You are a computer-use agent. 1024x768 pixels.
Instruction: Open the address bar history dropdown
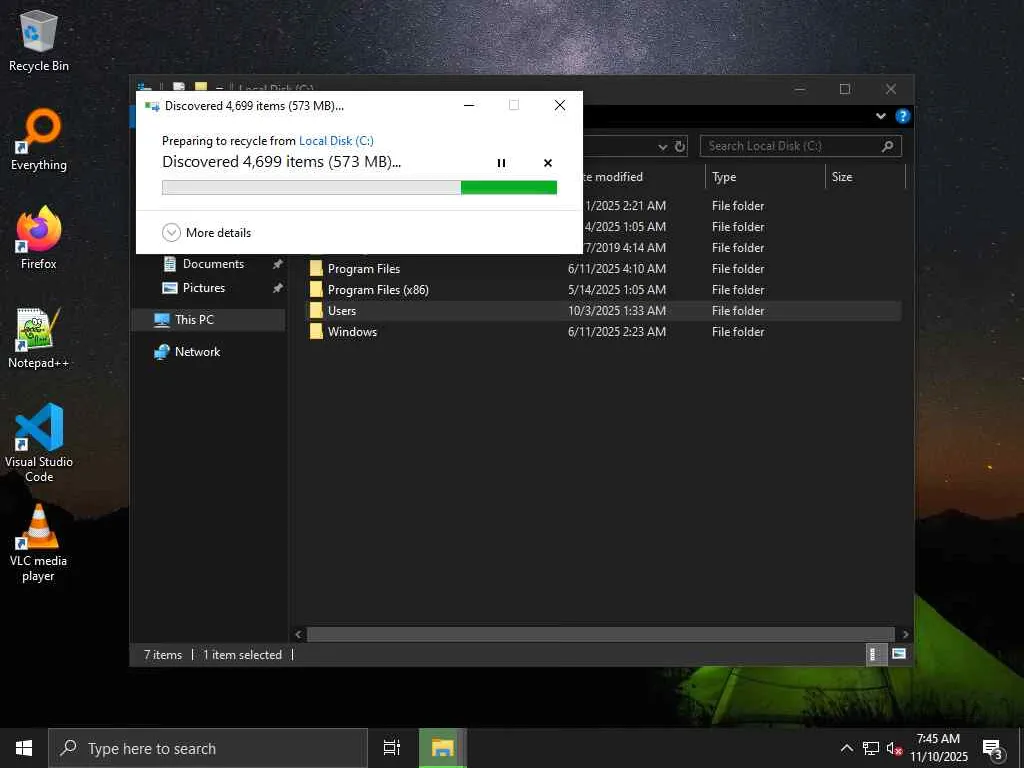662,147
